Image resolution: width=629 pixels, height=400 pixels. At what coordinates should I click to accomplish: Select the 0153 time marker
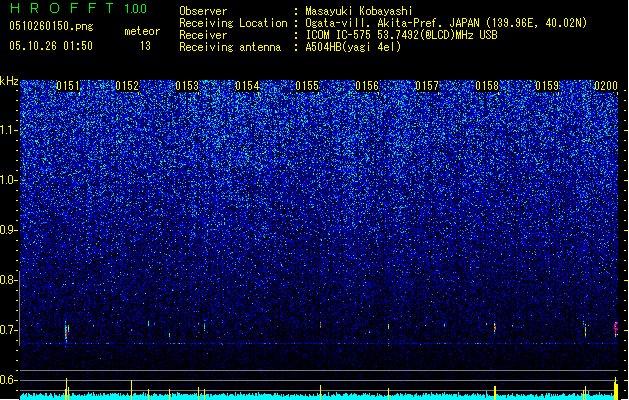[187, 86]
